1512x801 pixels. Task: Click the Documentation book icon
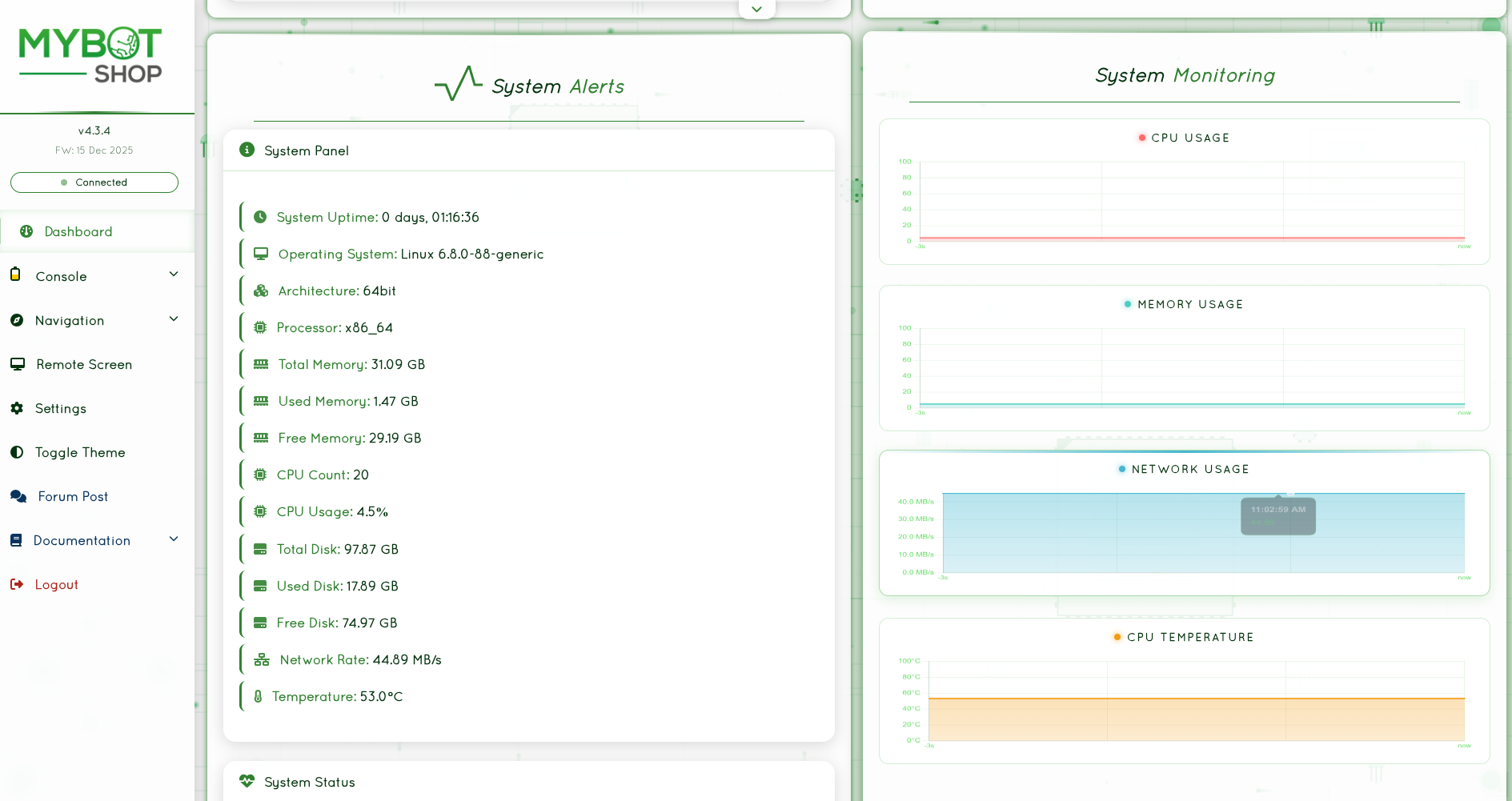click(x=16, y=540)
